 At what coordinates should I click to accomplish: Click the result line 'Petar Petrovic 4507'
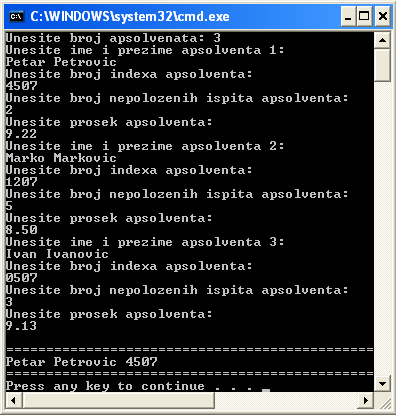[82, 362]
